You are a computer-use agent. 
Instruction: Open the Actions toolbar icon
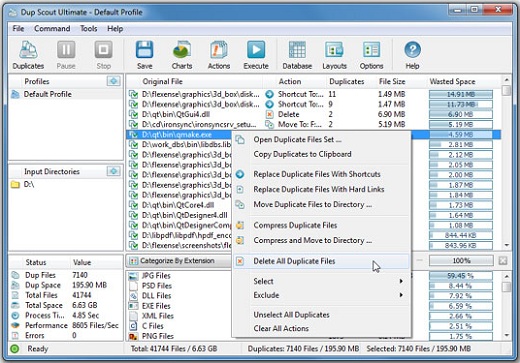tap(219, 50)
